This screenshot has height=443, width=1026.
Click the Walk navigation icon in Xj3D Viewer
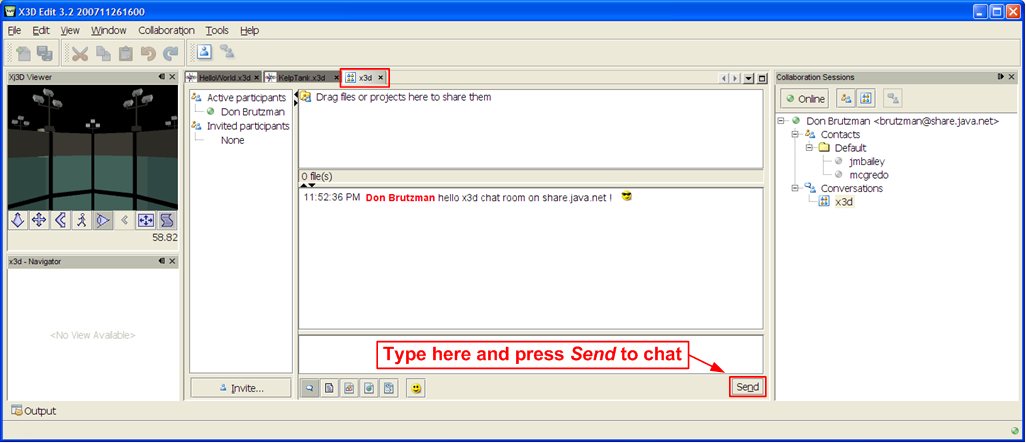[x=82, y=220]
